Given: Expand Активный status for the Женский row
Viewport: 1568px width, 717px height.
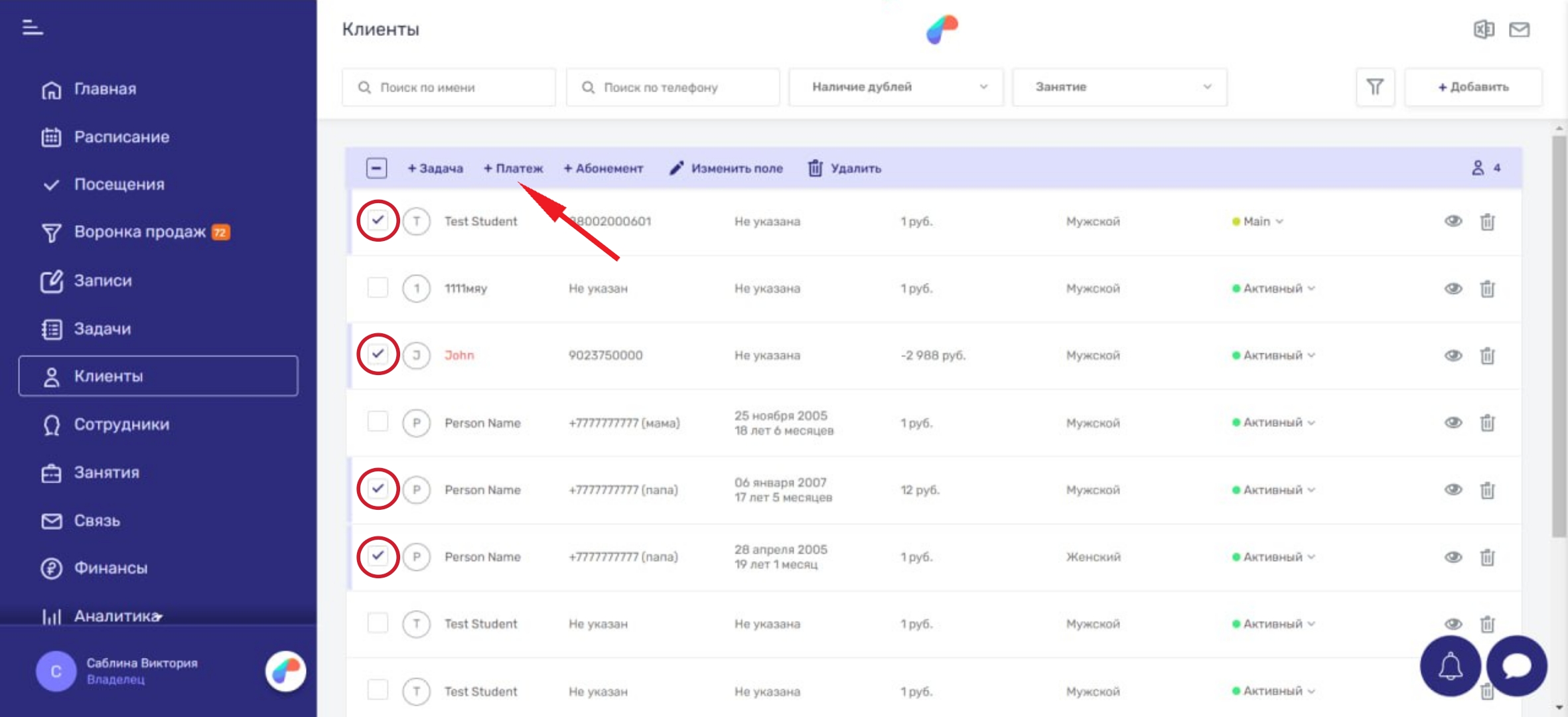Looking at the screenshot, I should click(x=1273, y=556).
